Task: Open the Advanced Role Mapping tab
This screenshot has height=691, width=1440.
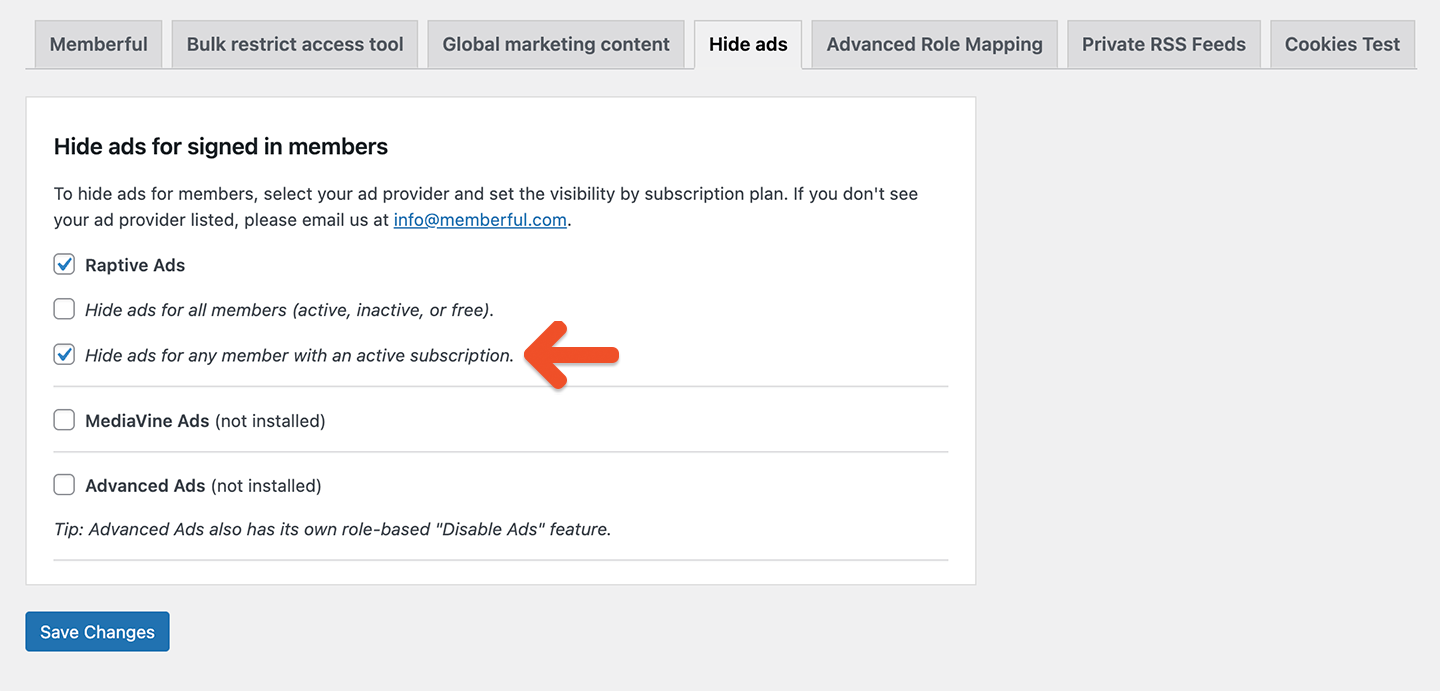Action: [x=933, y=44]
